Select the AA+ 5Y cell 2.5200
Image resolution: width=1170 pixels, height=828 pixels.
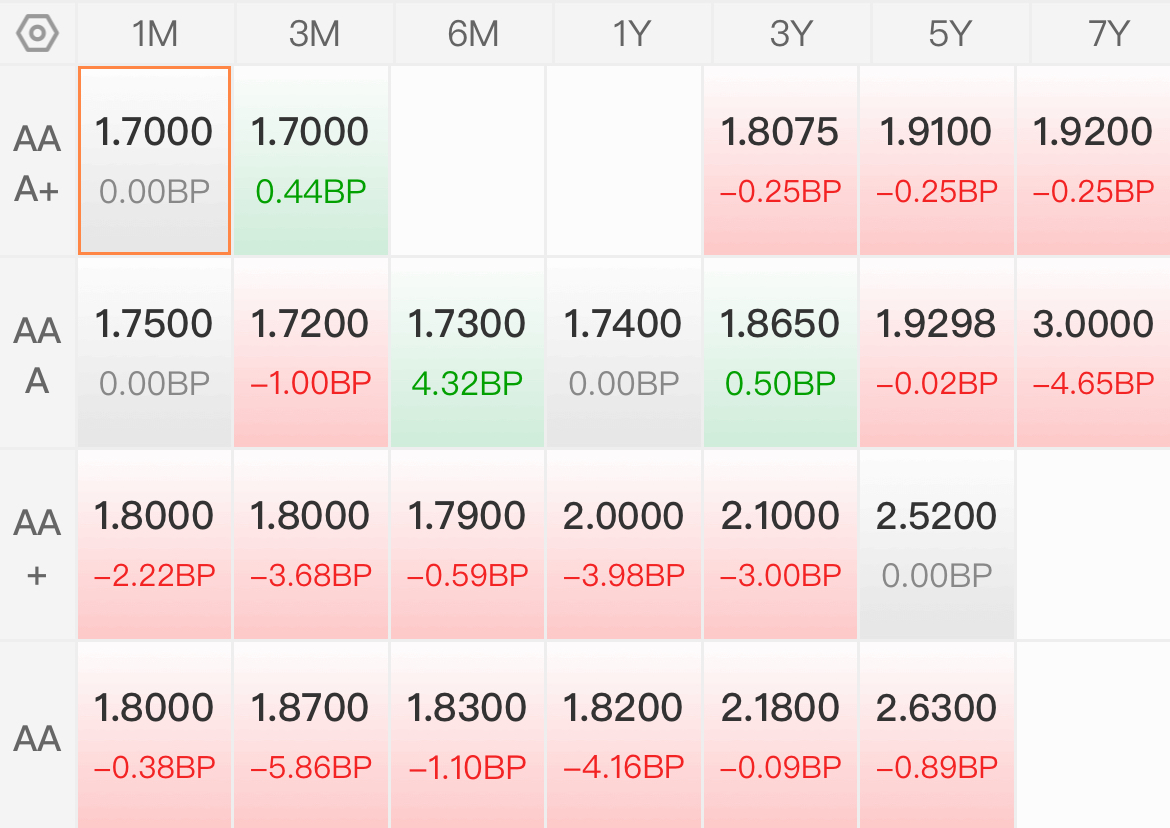pyautogui.click(x=937, y=544)
